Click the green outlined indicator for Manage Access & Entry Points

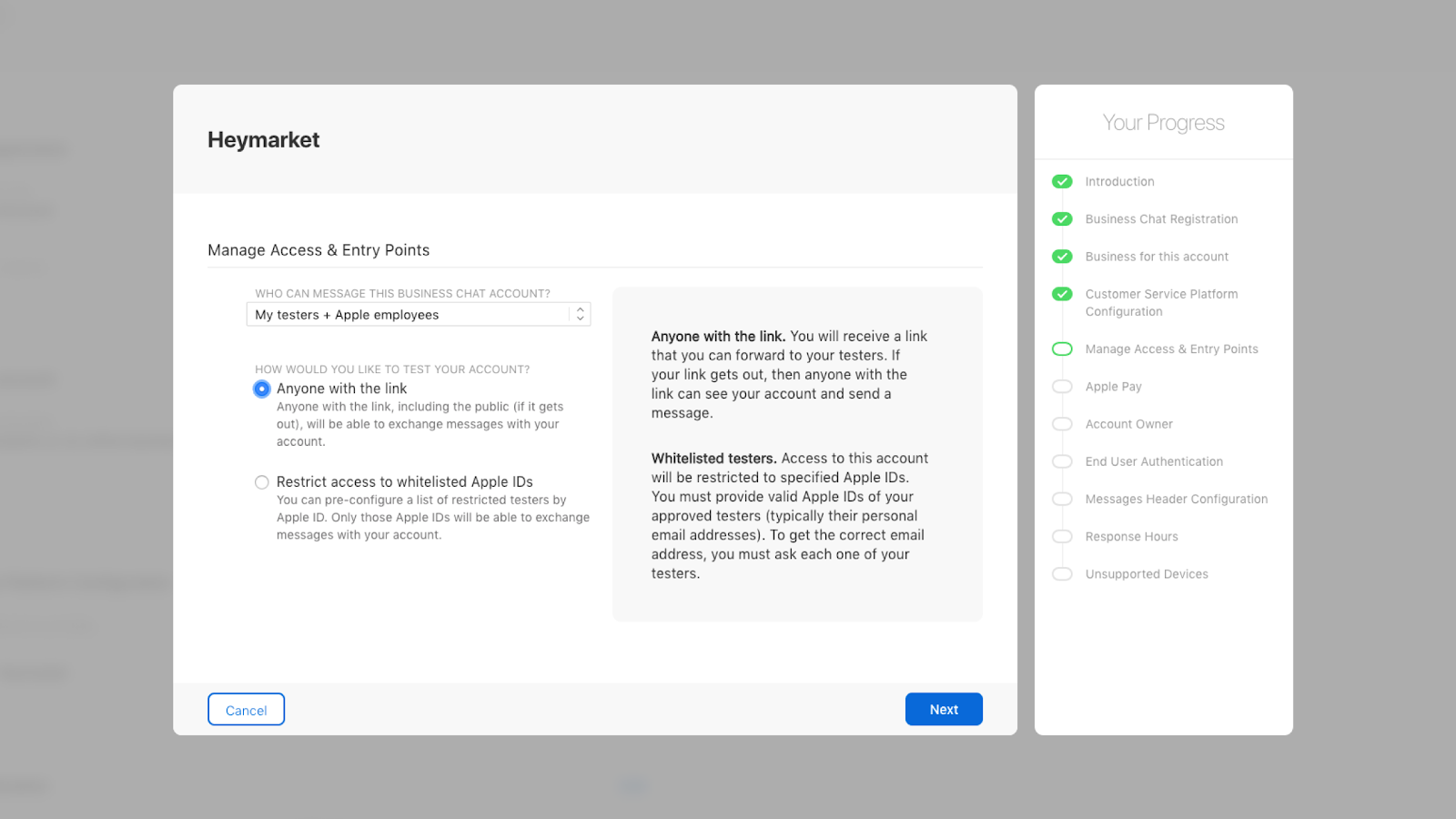[1062, 349]
